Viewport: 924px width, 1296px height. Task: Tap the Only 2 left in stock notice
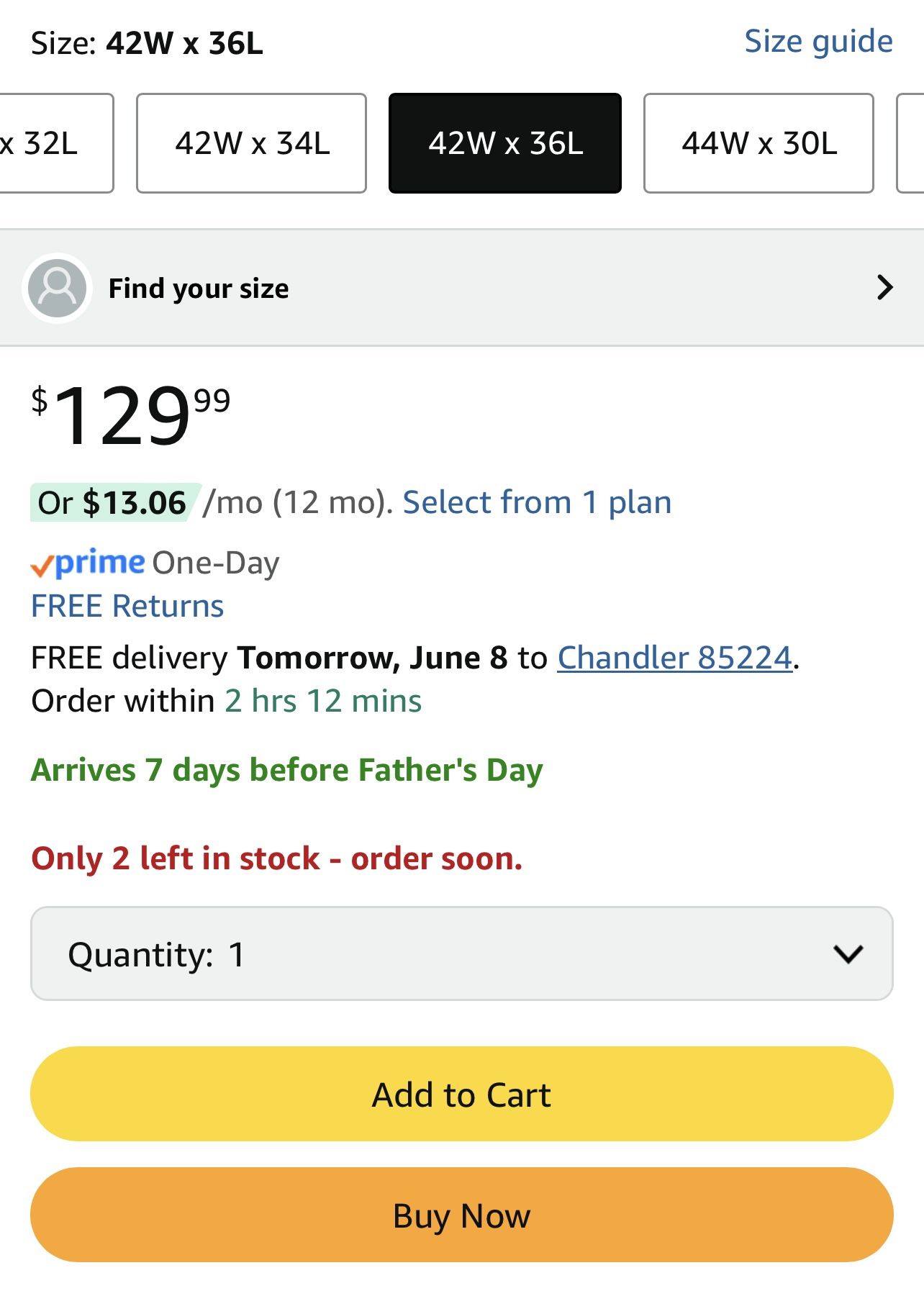tap(276, 858)
